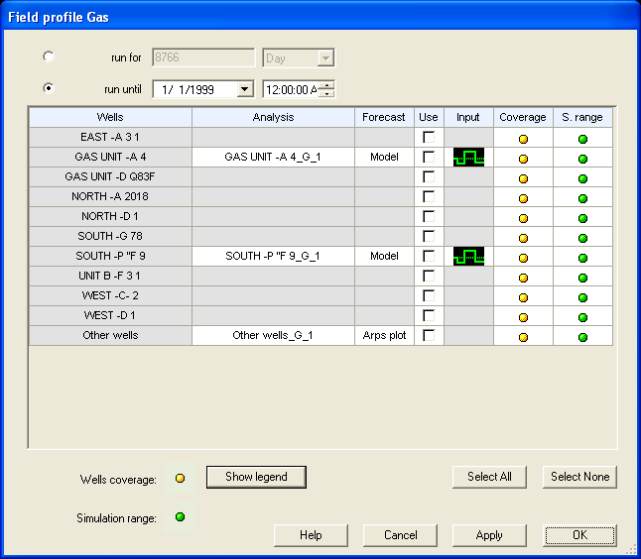Viewport: 641px width, 559px height.
Task: Click the yellow Wells coverage legend icon
Action: (180, 479)
